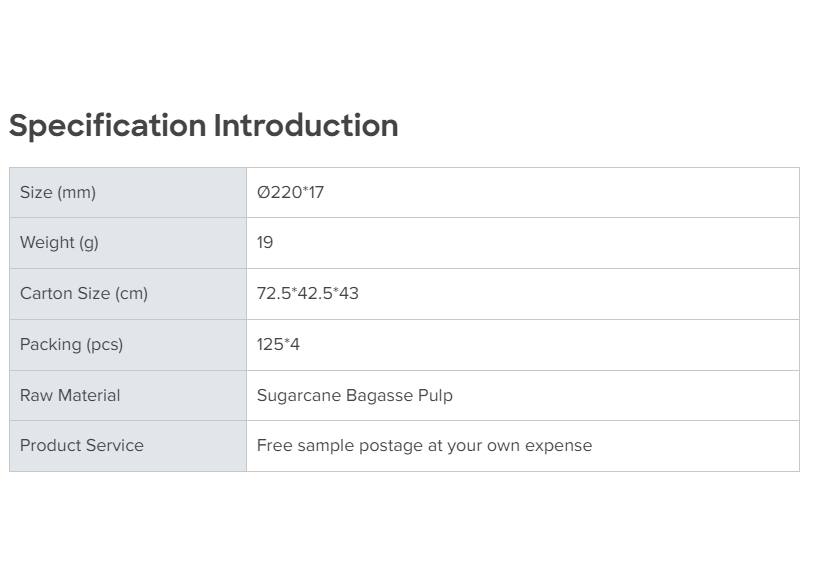Click the 125*4 packing value
The width and height of the screenshot is (822, 586).
278,344
